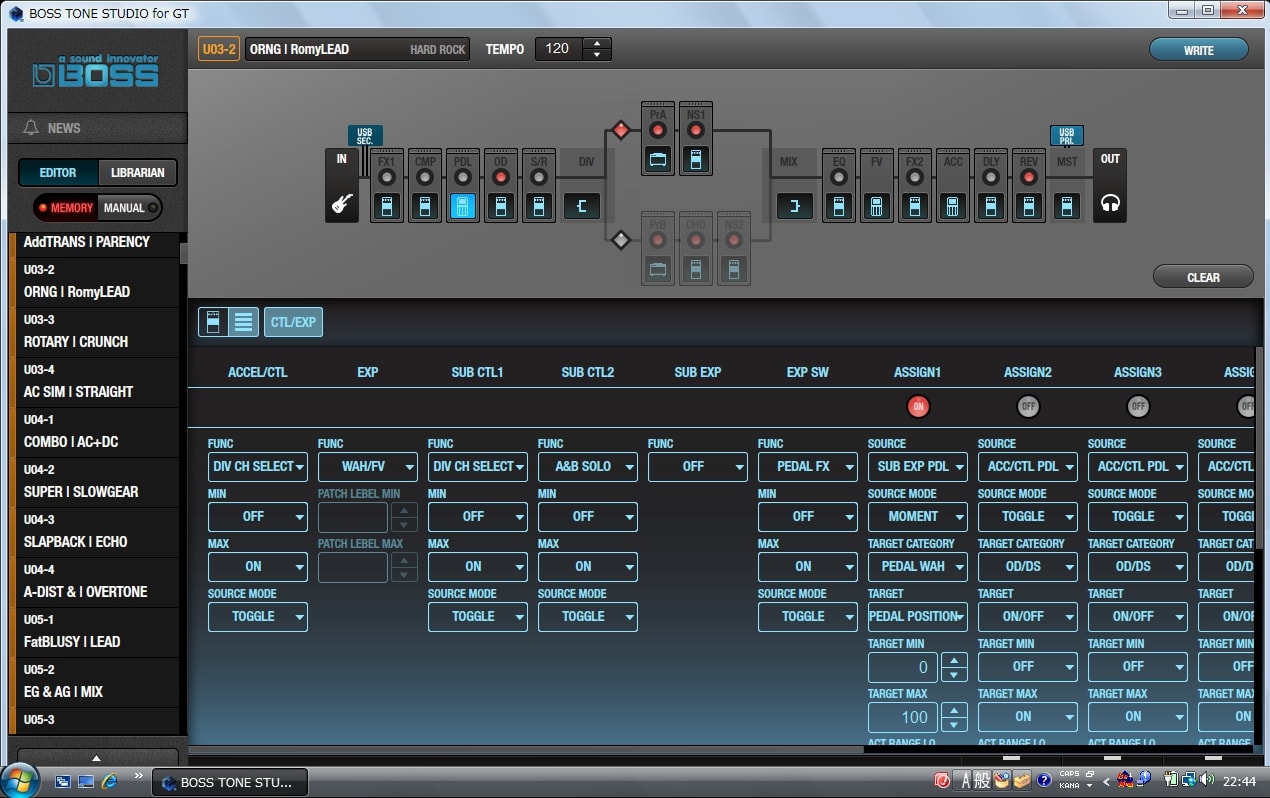Toggle the OD on/off knob
1270x798 pixels.
pyautogui.click(x=501, y=178)
